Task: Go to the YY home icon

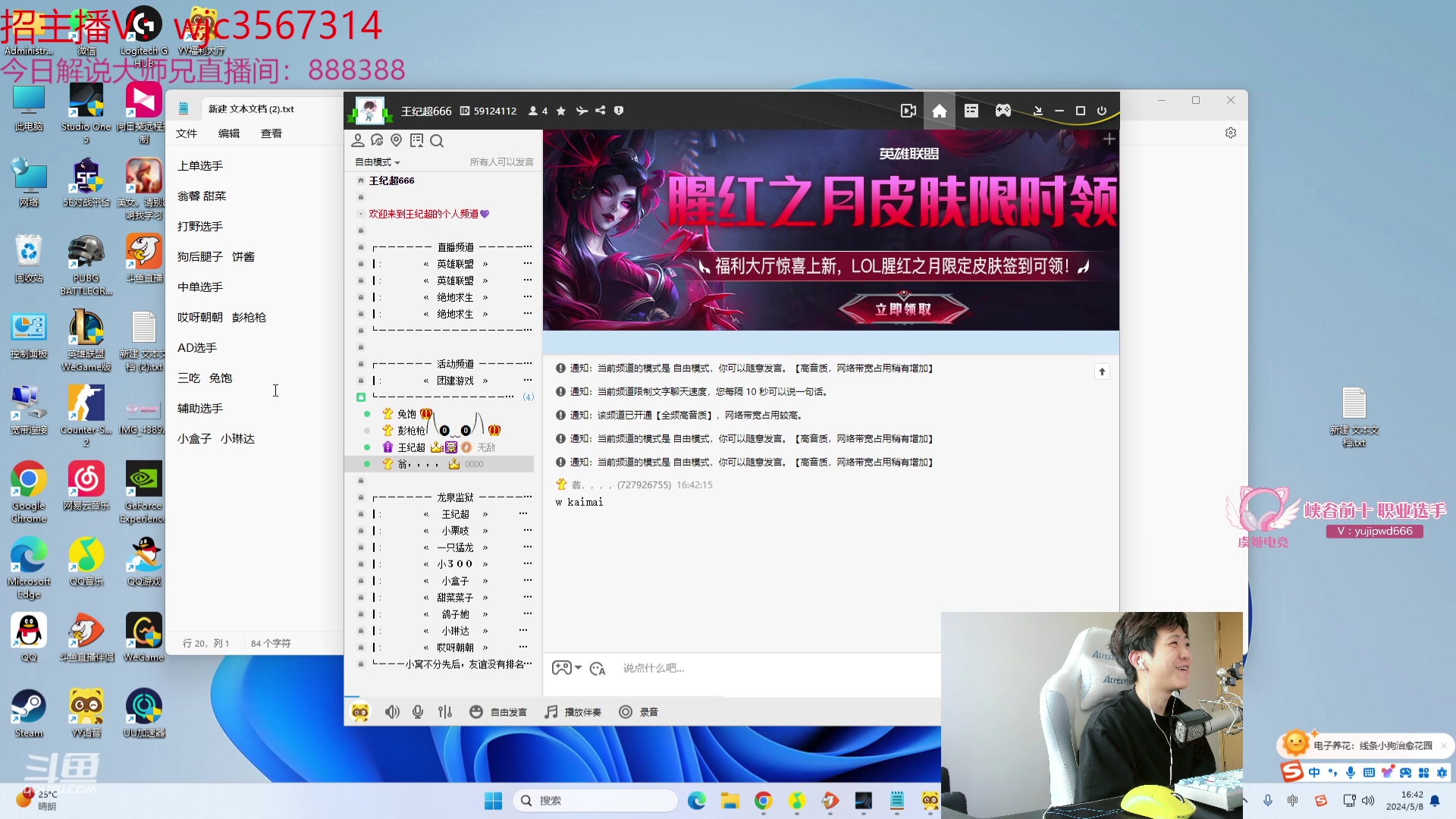Action: 940,111
